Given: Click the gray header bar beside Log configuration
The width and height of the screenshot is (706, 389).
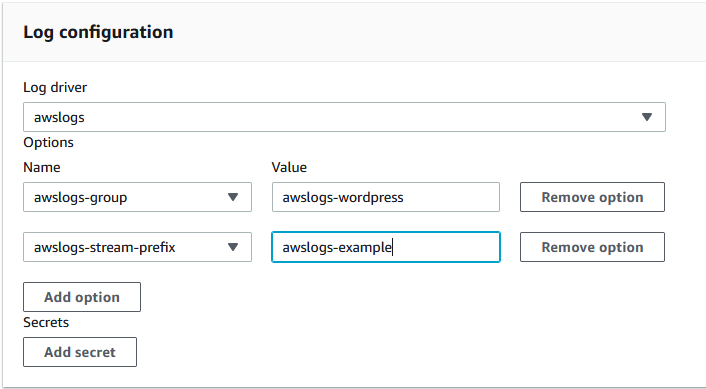Looking at the screenshot, I should [x=439, y=32].
